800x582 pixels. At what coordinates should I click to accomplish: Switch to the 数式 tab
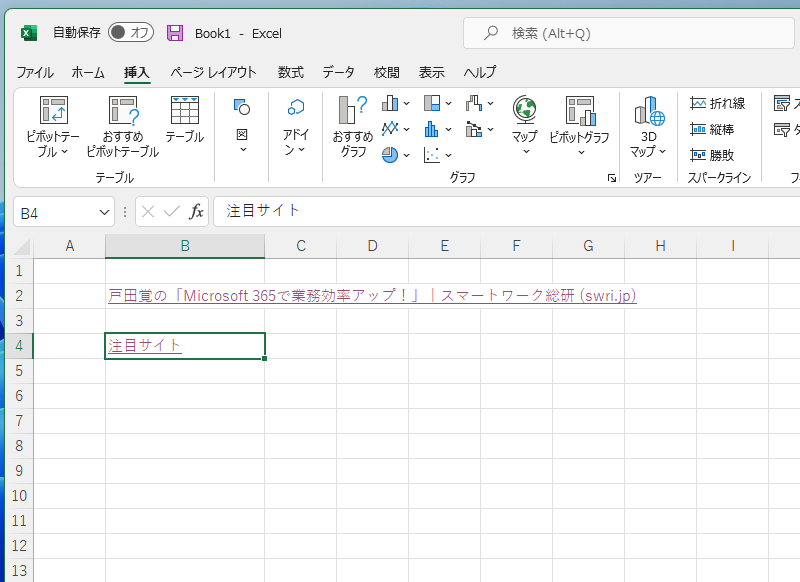pyautogui.click(x=291, y=72)
